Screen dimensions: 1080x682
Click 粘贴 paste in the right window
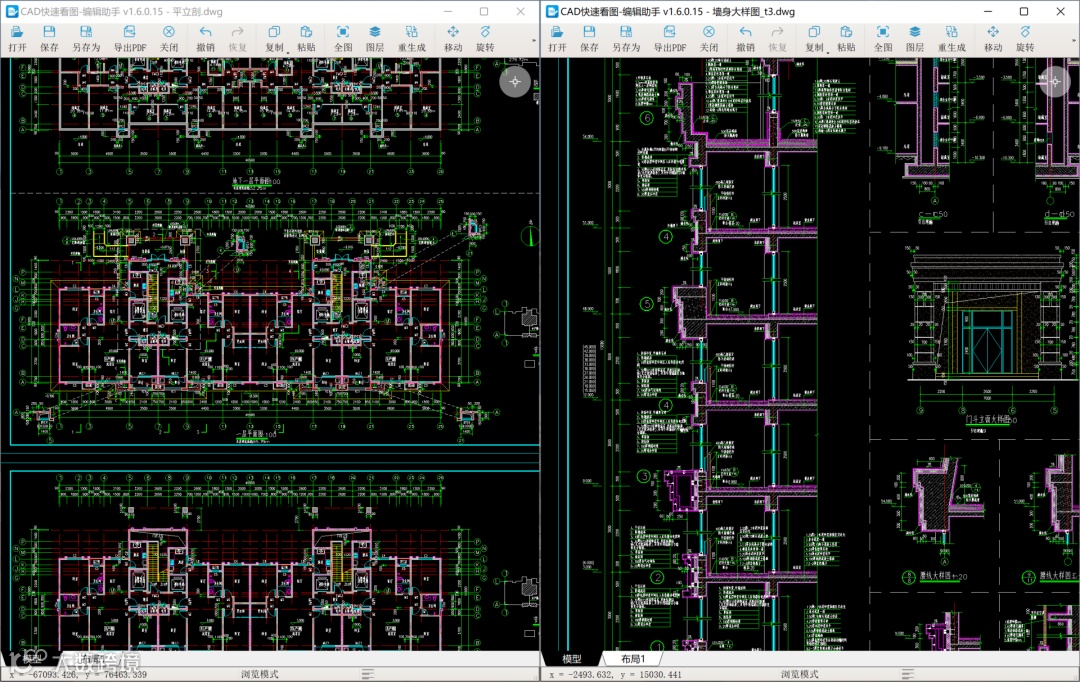[846, 39]
